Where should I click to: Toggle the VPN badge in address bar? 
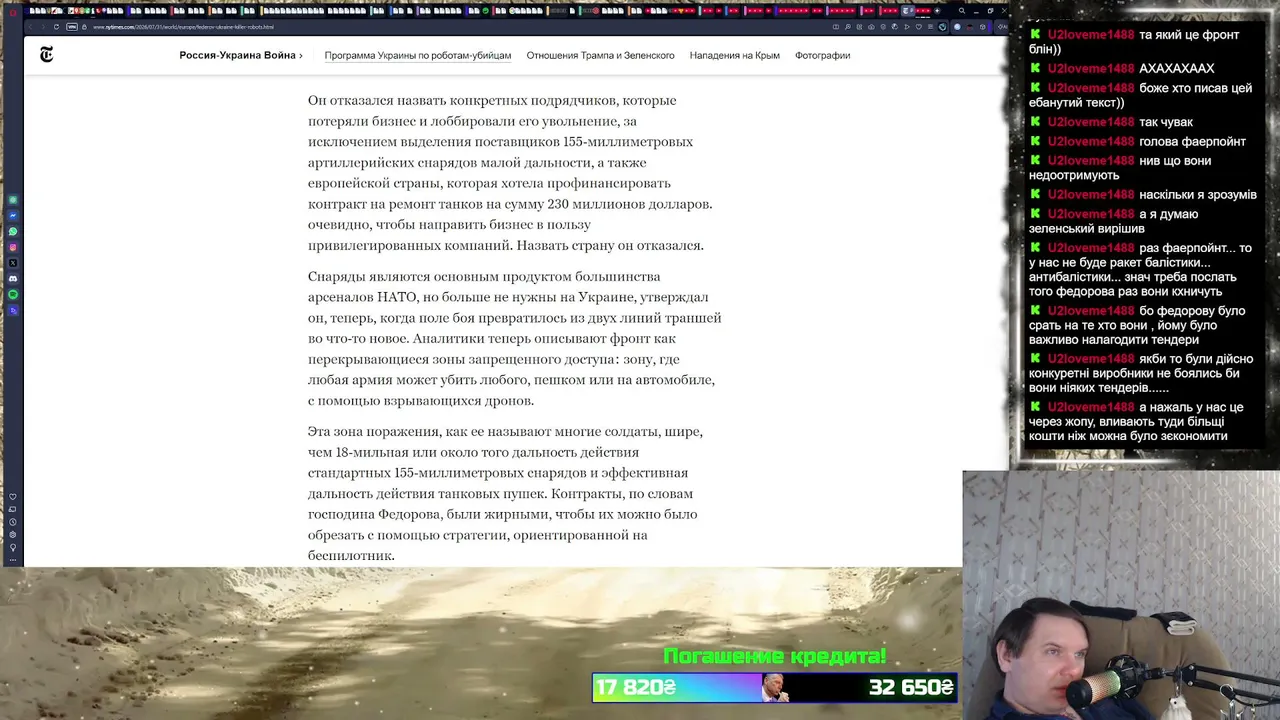point(72,27)
